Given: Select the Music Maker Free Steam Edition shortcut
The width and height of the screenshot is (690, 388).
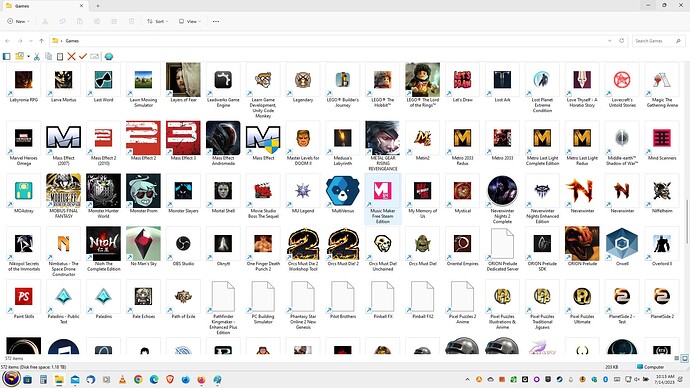Looking at the screenshot, I should coord(382,199).
